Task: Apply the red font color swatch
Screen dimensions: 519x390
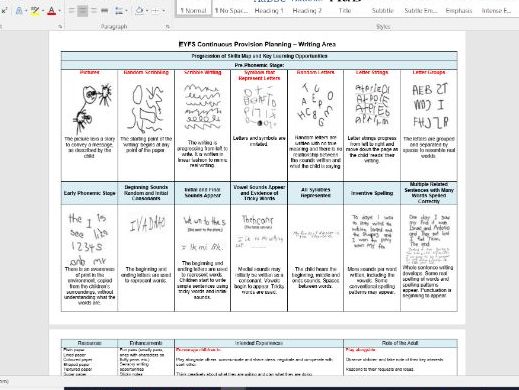Action: pos(51,11)
